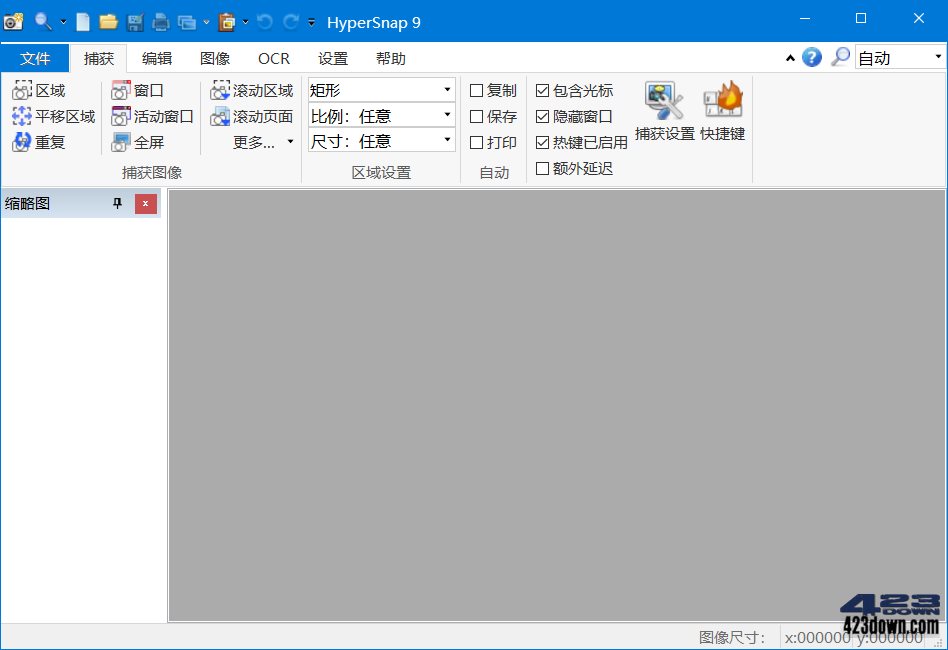Switch to the OCR tab
Viewport: 948px width, 650px height.
274,58
